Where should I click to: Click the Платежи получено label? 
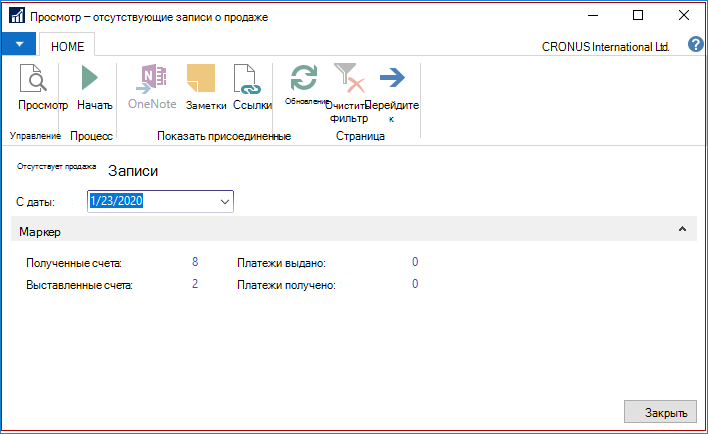click(286, 285)
